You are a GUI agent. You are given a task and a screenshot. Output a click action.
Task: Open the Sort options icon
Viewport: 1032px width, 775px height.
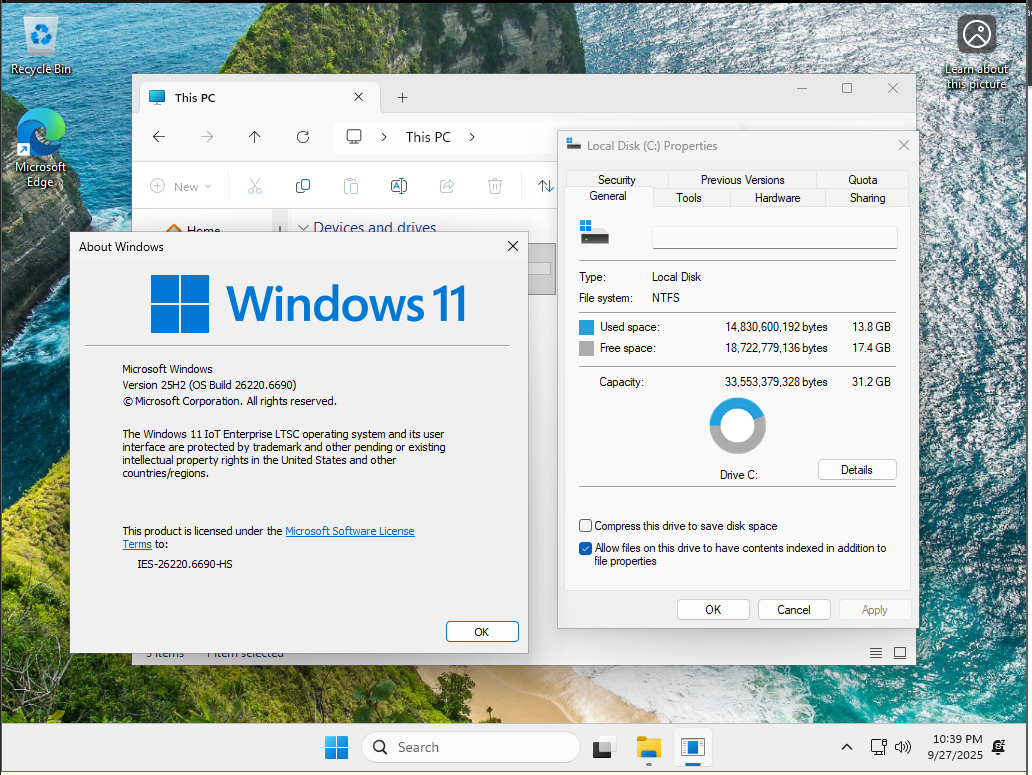[x=546, y=186]
